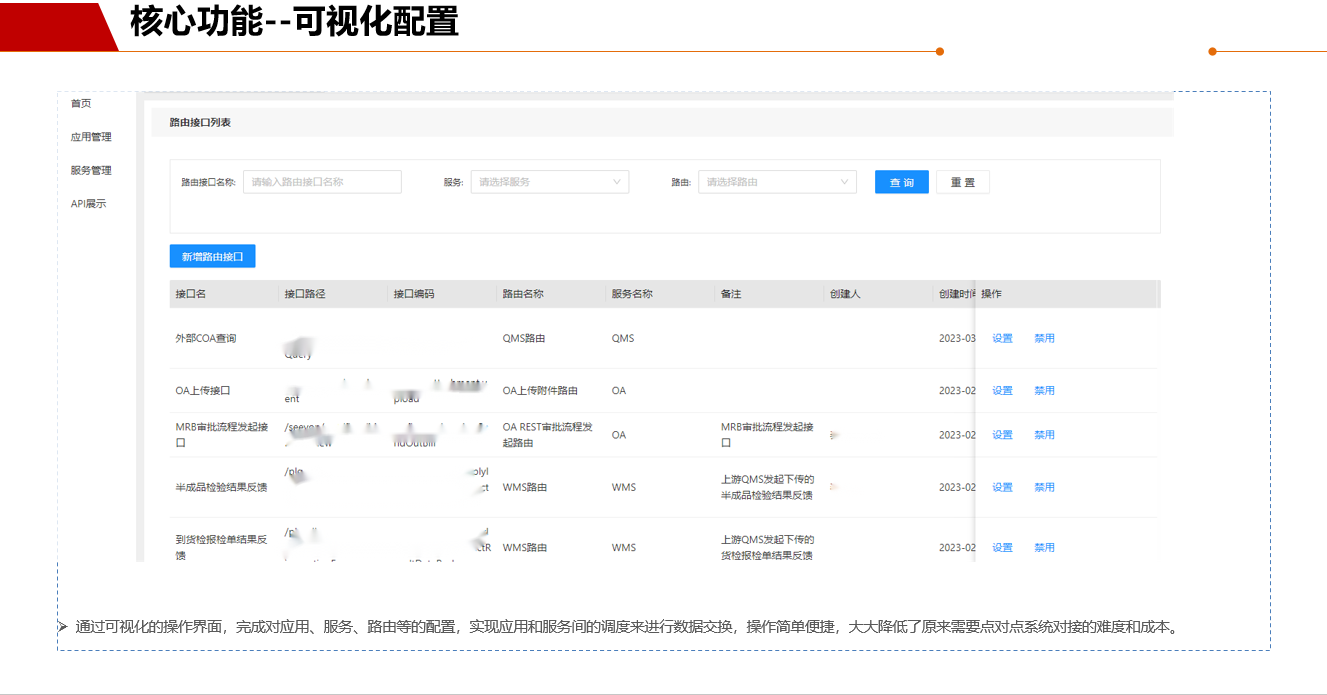Image resolution: width=1327 pixels, height=695 pixels.
Task: Click the 新增路由接口 button
Action: click(x=212, y=257)
